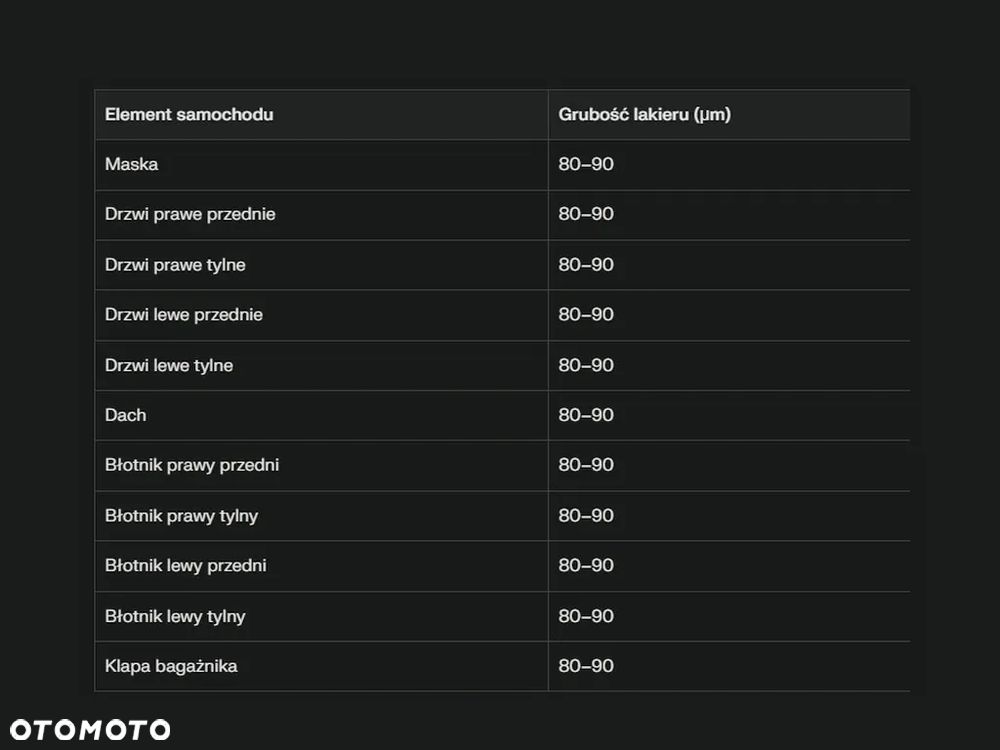
Task: Click the 80–90 value for Błotnik prawy przedni
Action: (586, 465)
